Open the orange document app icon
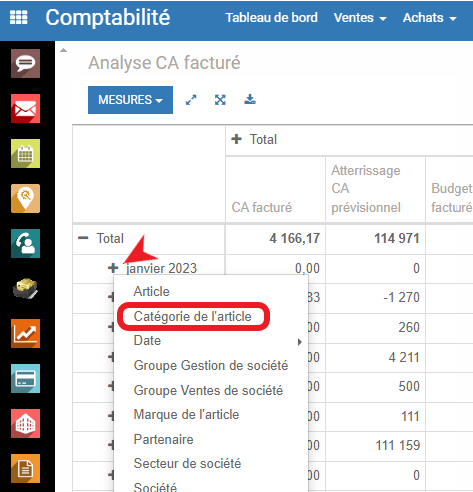 tap(25, 468)
